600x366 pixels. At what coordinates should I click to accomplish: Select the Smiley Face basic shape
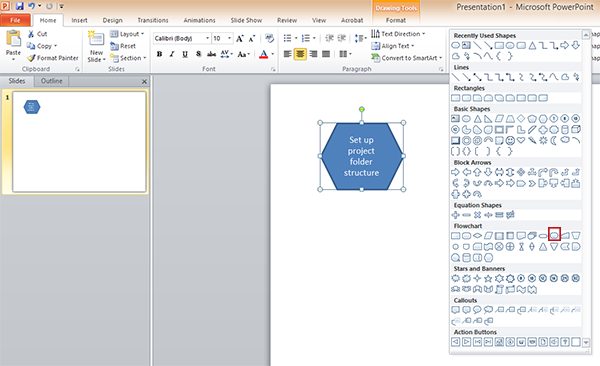(510, 141)
